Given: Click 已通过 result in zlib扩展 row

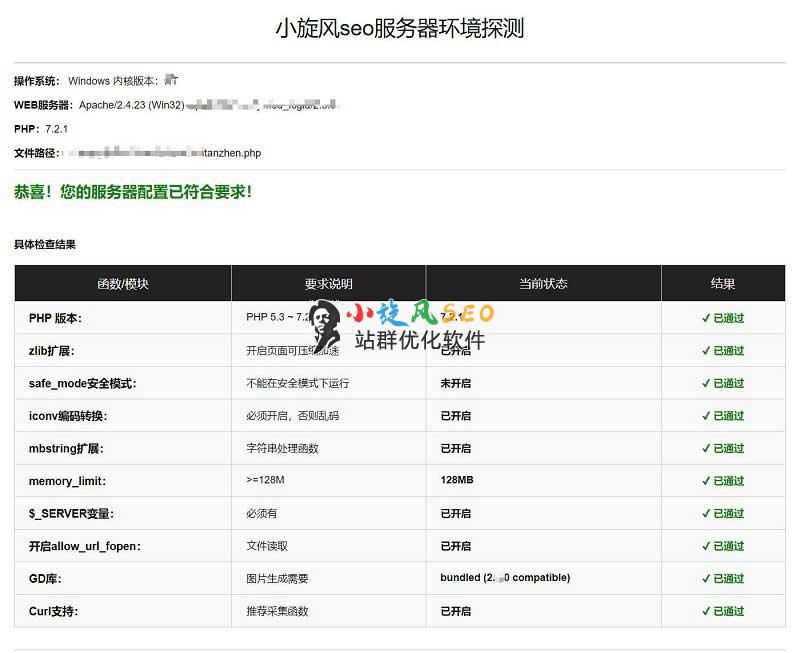Looking at the screenshot, I should (723, 350).
